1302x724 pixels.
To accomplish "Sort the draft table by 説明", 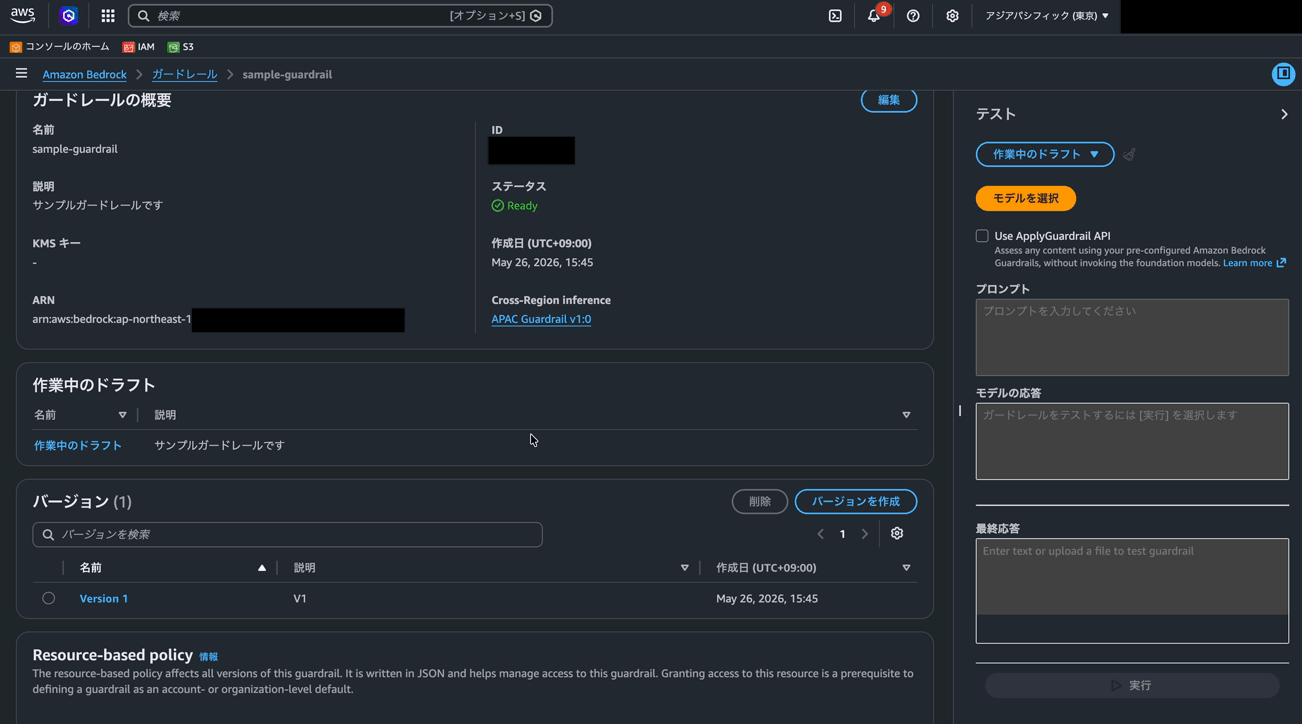I will click(906, 415).
